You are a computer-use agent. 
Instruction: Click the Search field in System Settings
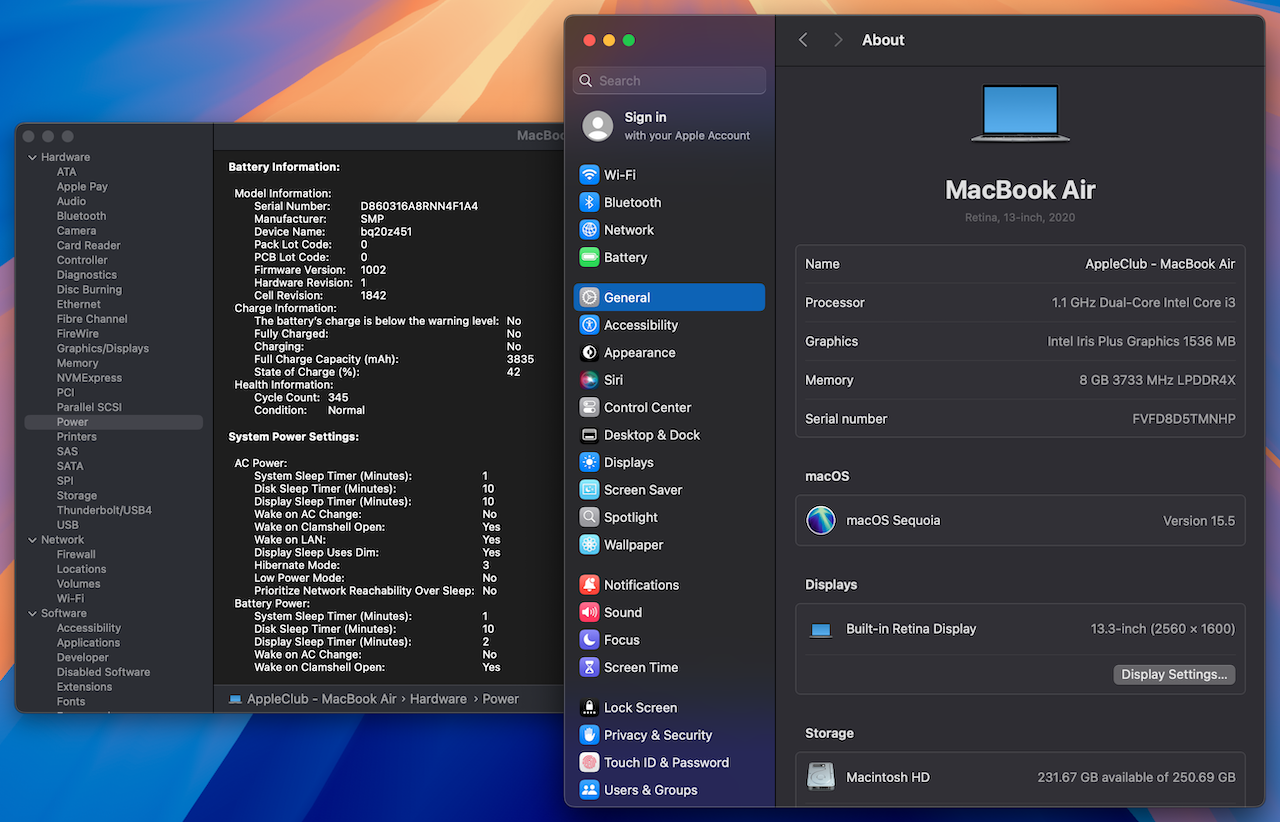(670, 81)
